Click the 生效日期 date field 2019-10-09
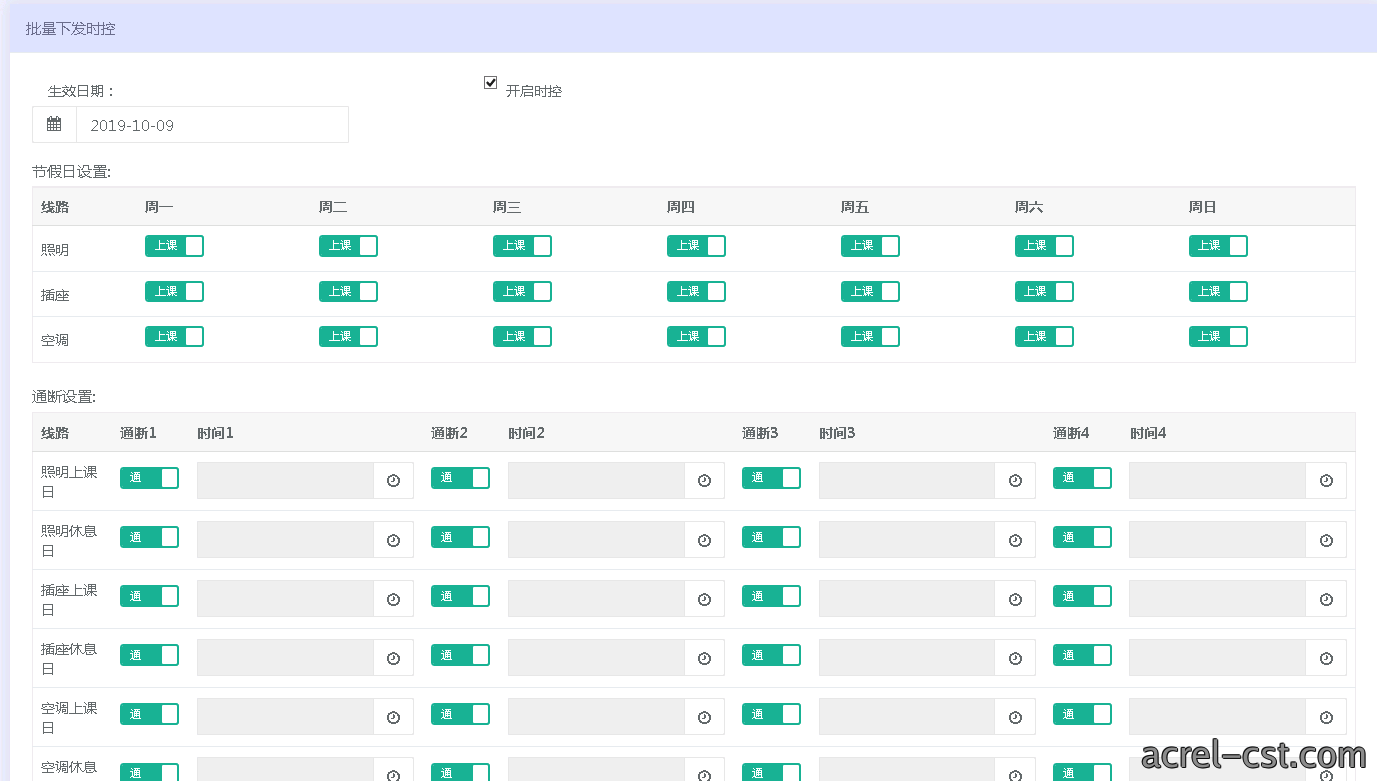This screenshot has height=781, width=1377. [x=212, y=125]
